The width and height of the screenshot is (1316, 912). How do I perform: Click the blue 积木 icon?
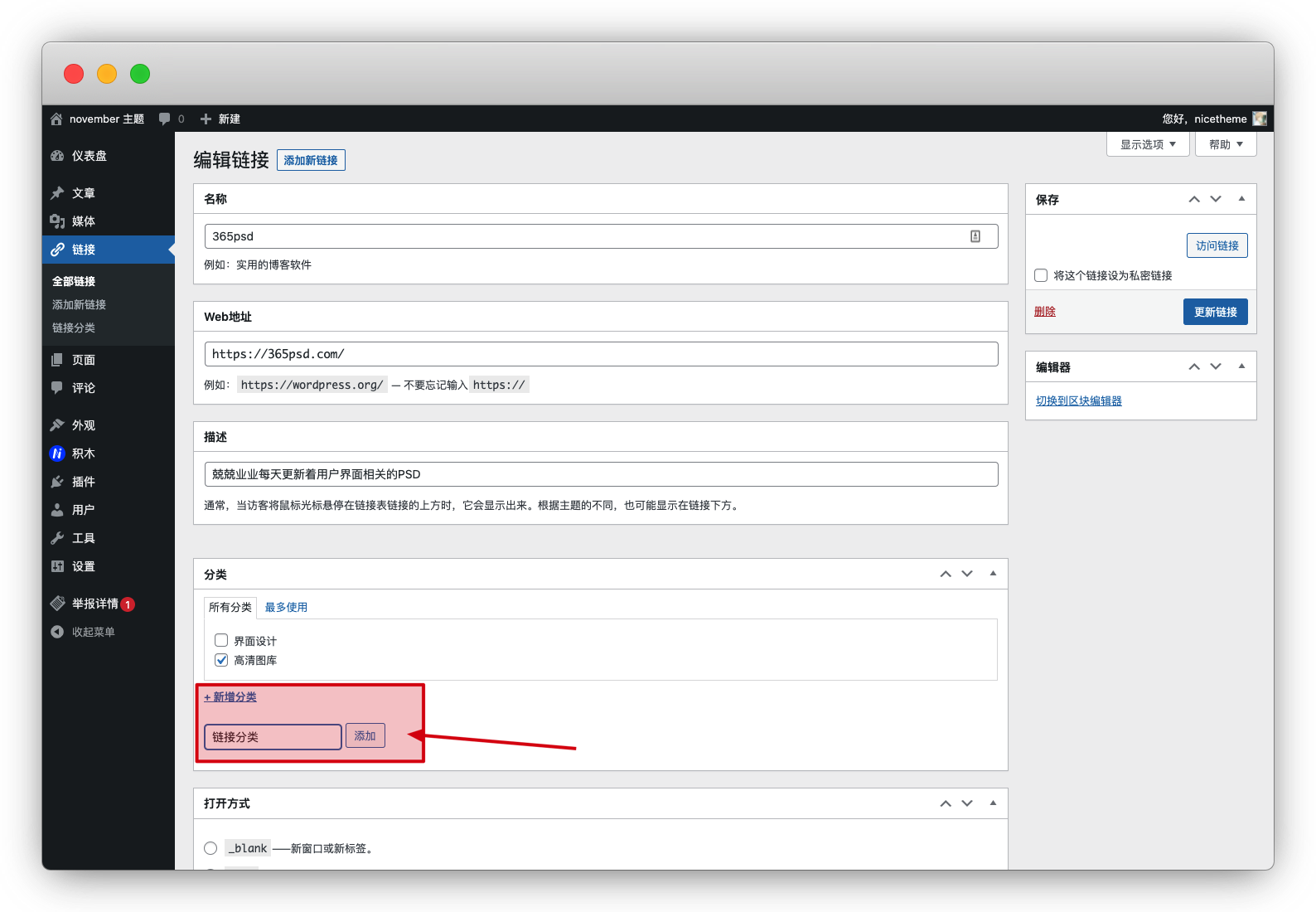coord(57,454)
